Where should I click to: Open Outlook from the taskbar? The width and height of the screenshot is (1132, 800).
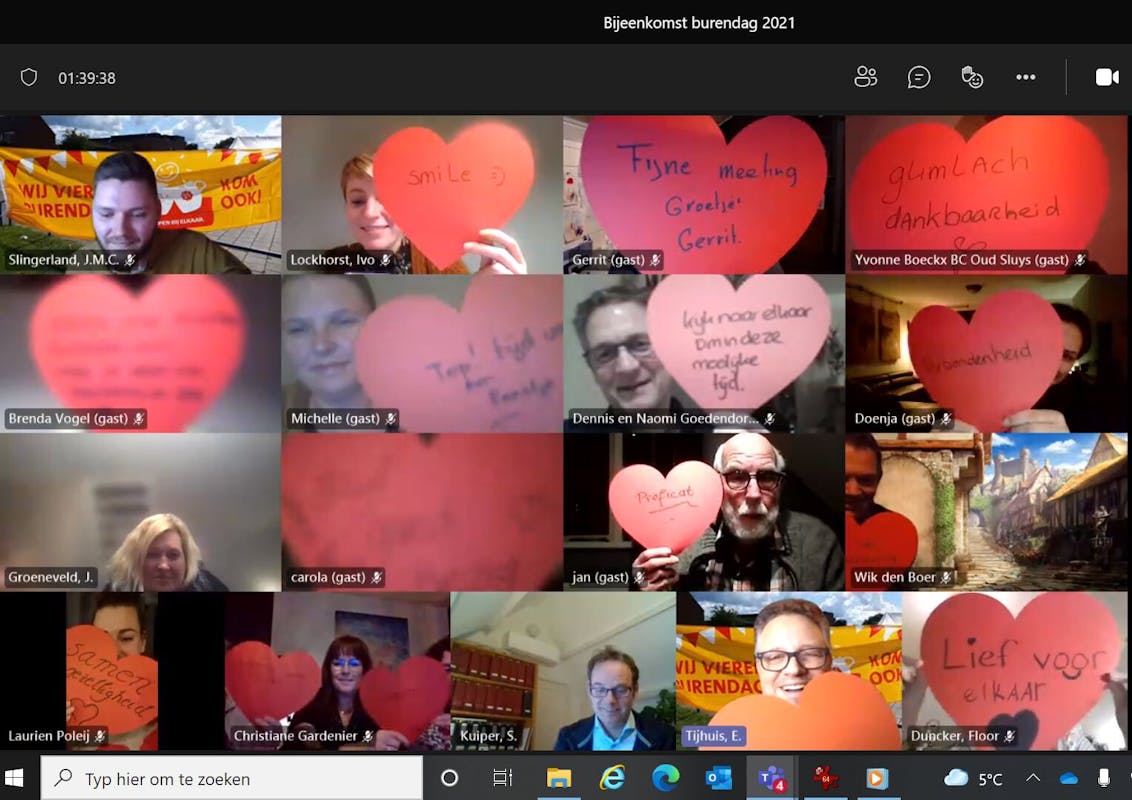pyautogui.click(x=718, y=778)
